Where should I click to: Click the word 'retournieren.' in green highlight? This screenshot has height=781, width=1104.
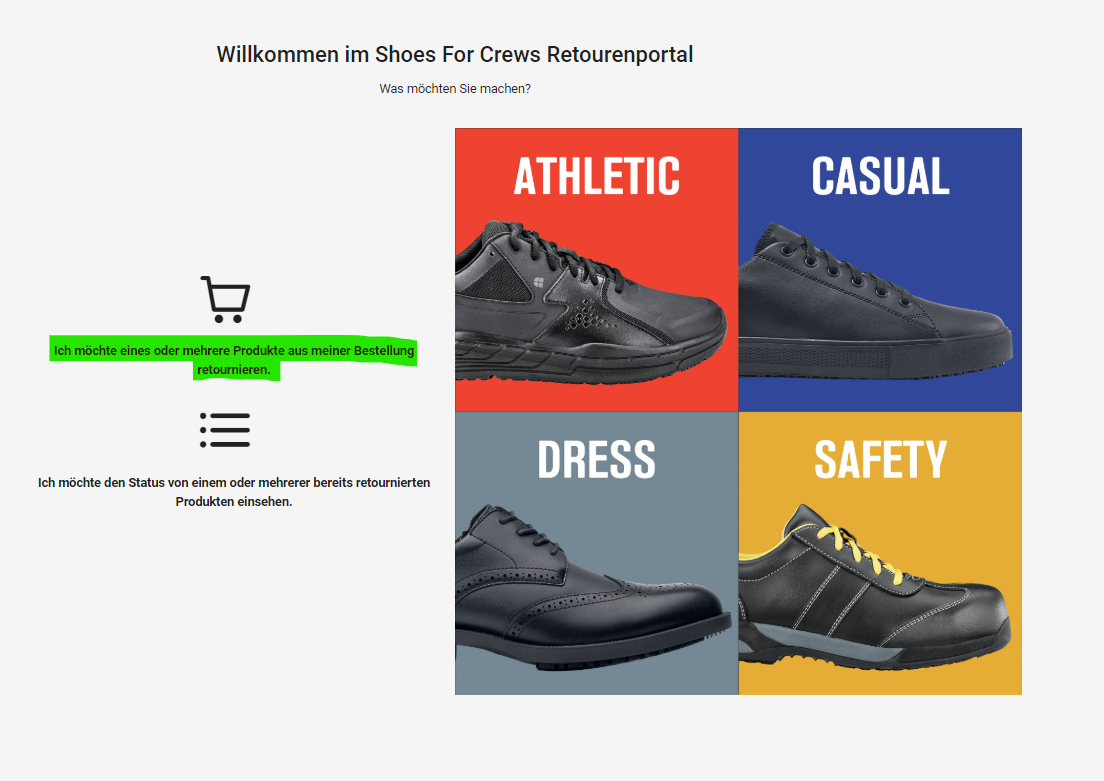[x=234, y=370]
